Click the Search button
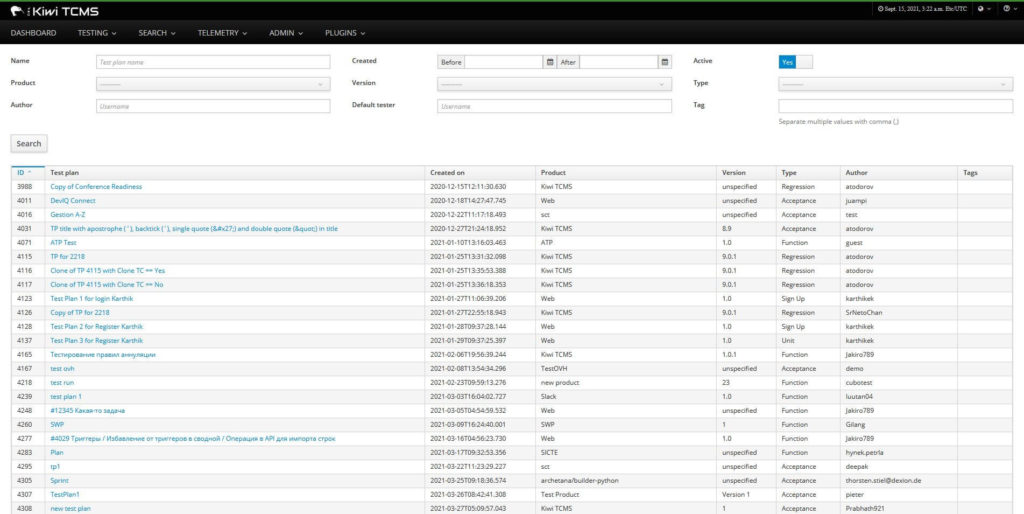The height and width of the screenshot is (514, 1024). click(29, 144)
